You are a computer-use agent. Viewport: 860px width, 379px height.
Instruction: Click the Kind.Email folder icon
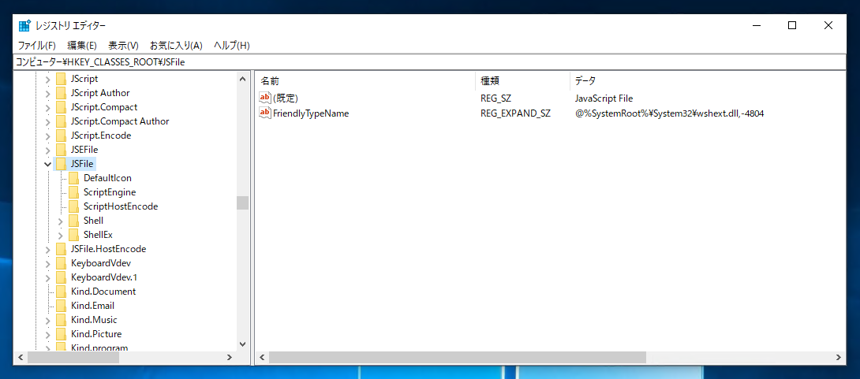(x=61, y=306)
